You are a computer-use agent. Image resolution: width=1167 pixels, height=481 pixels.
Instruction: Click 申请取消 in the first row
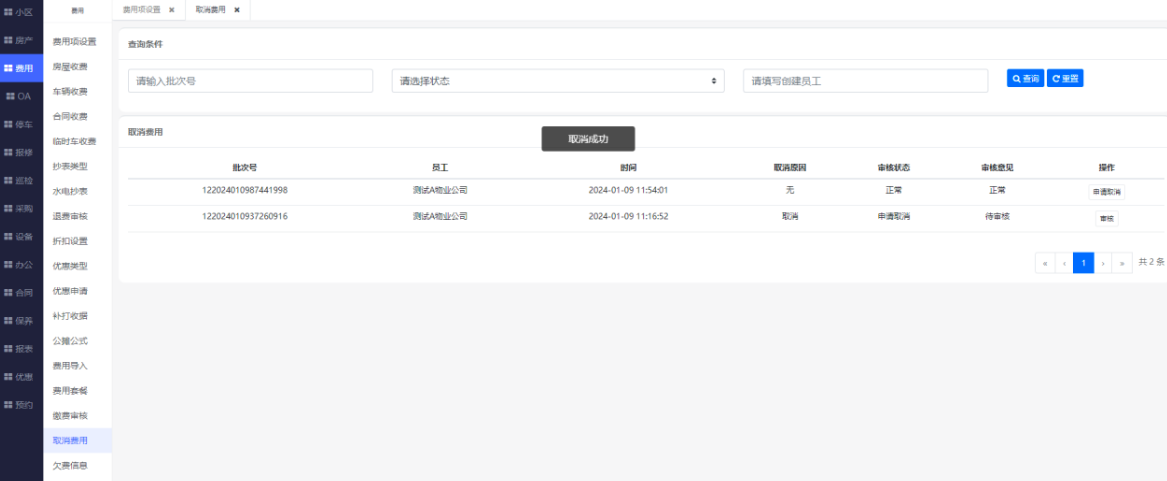pyautogui.click(x=1106, y=191)
